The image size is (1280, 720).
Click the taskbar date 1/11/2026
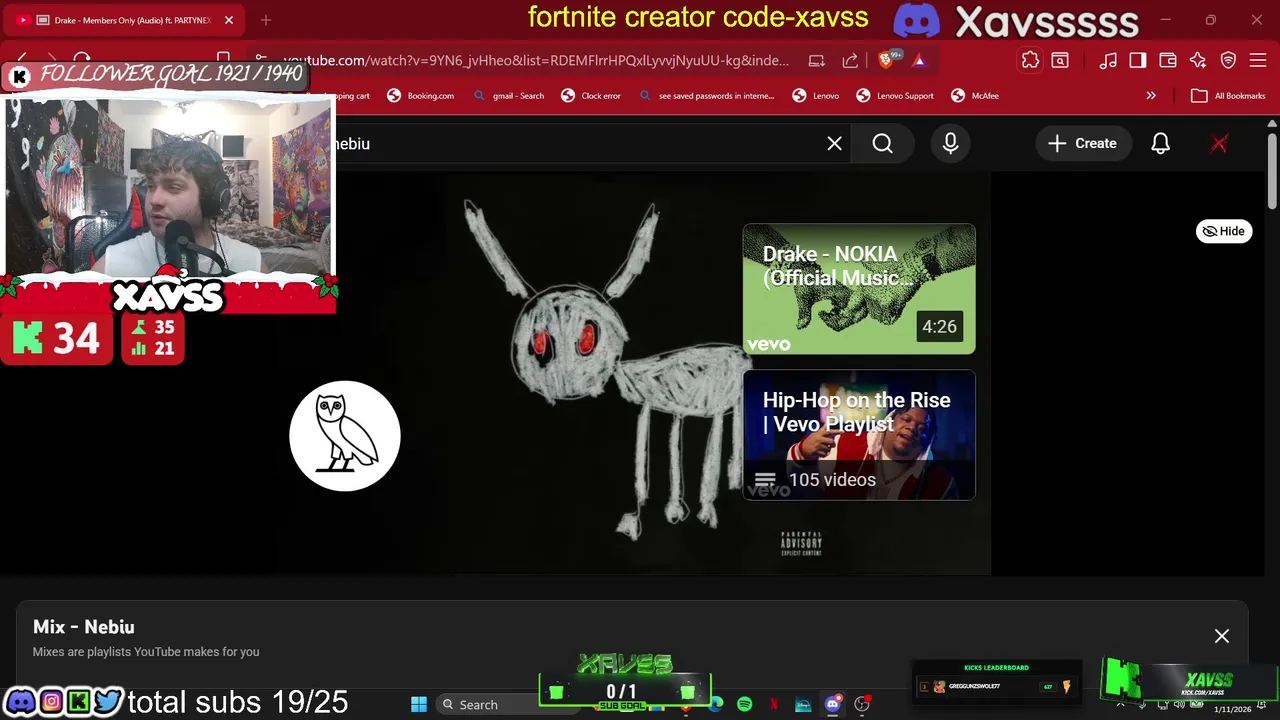click(x=1232, y=709)
